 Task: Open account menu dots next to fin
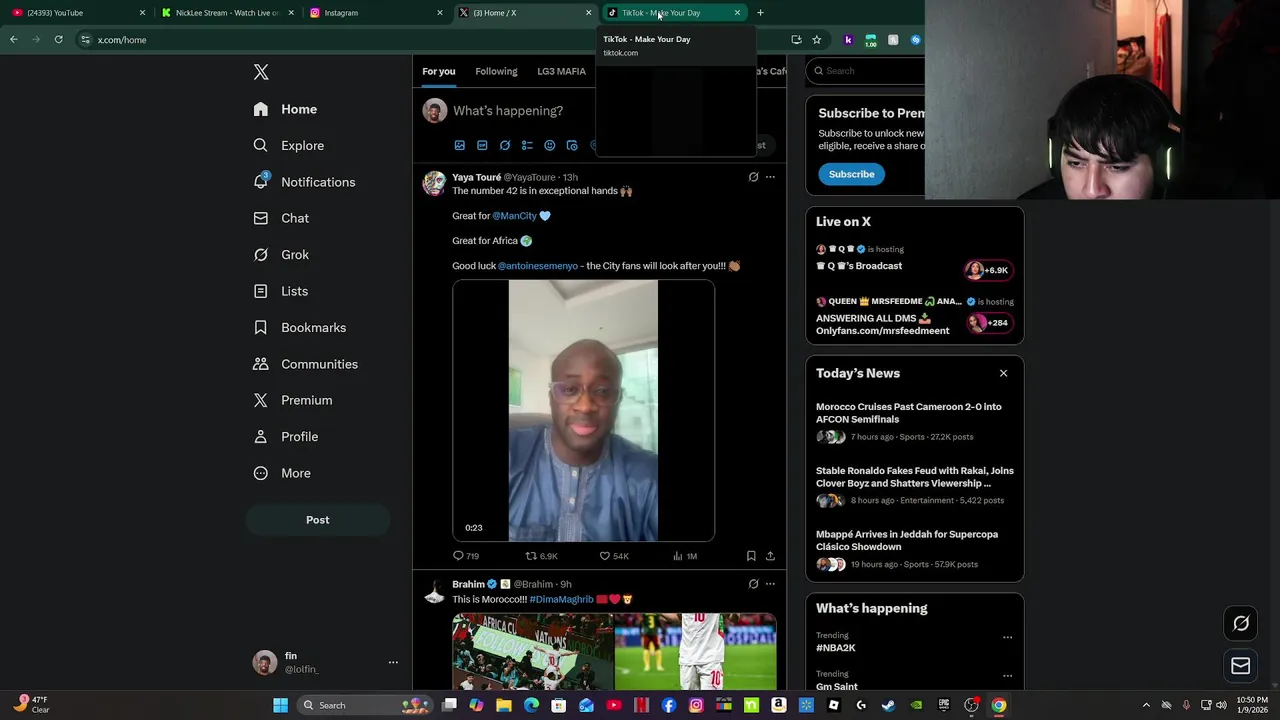click(393, 662)
